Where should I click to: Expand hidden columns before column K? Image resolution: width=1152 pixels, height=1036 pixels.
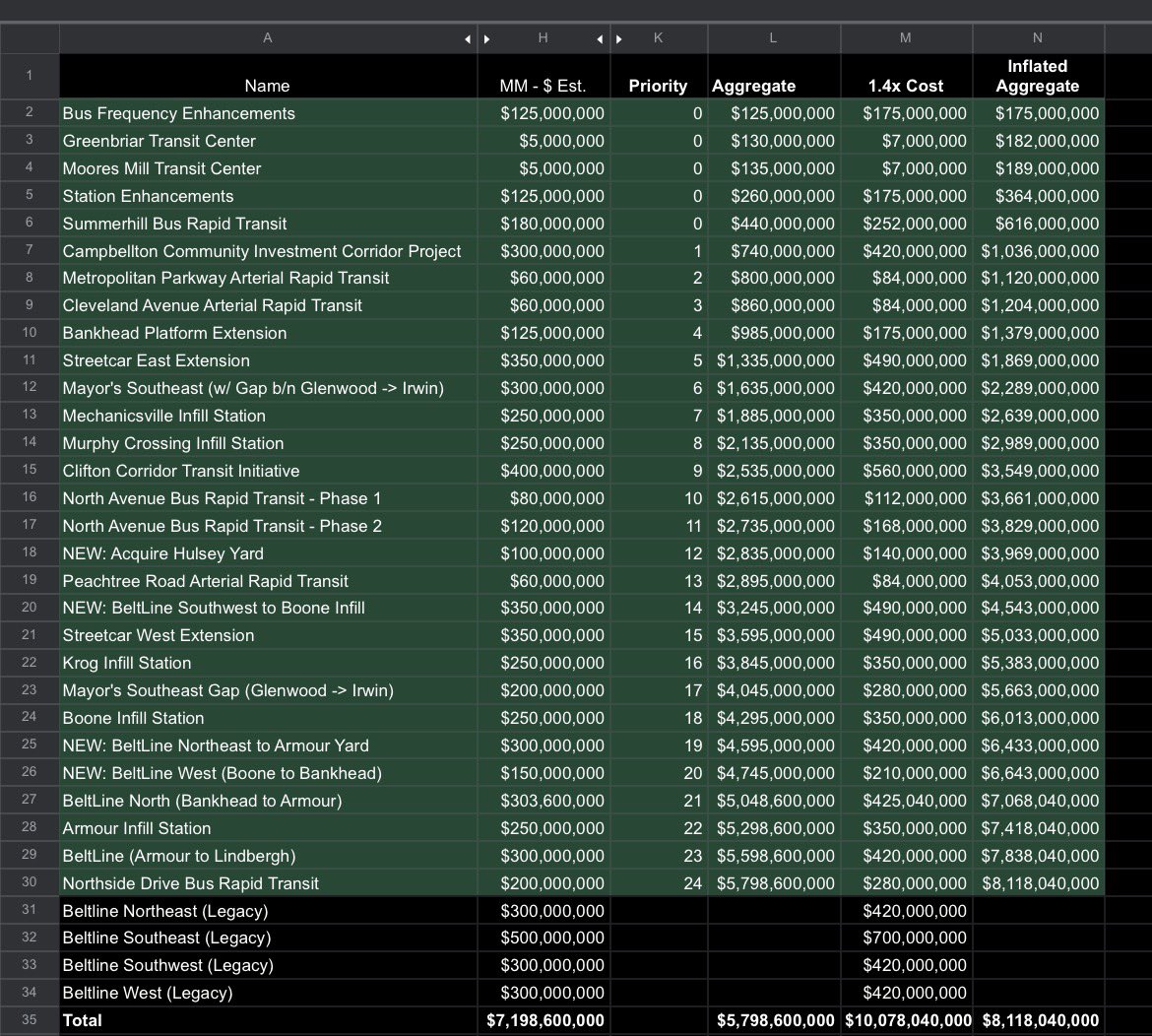(618, 39)
